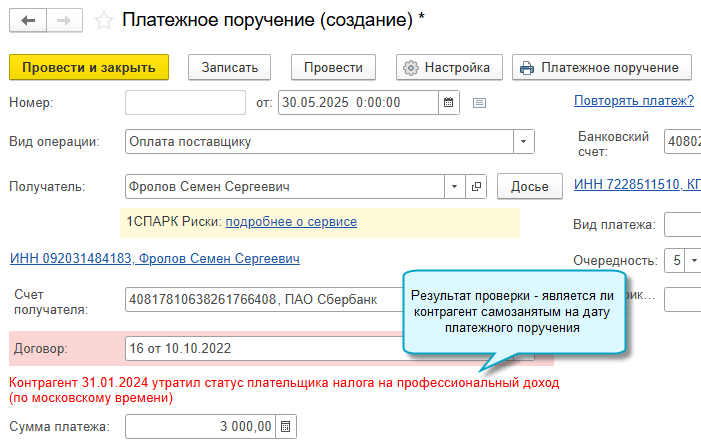Open the подробнее о сервисе link

[290, 221]
